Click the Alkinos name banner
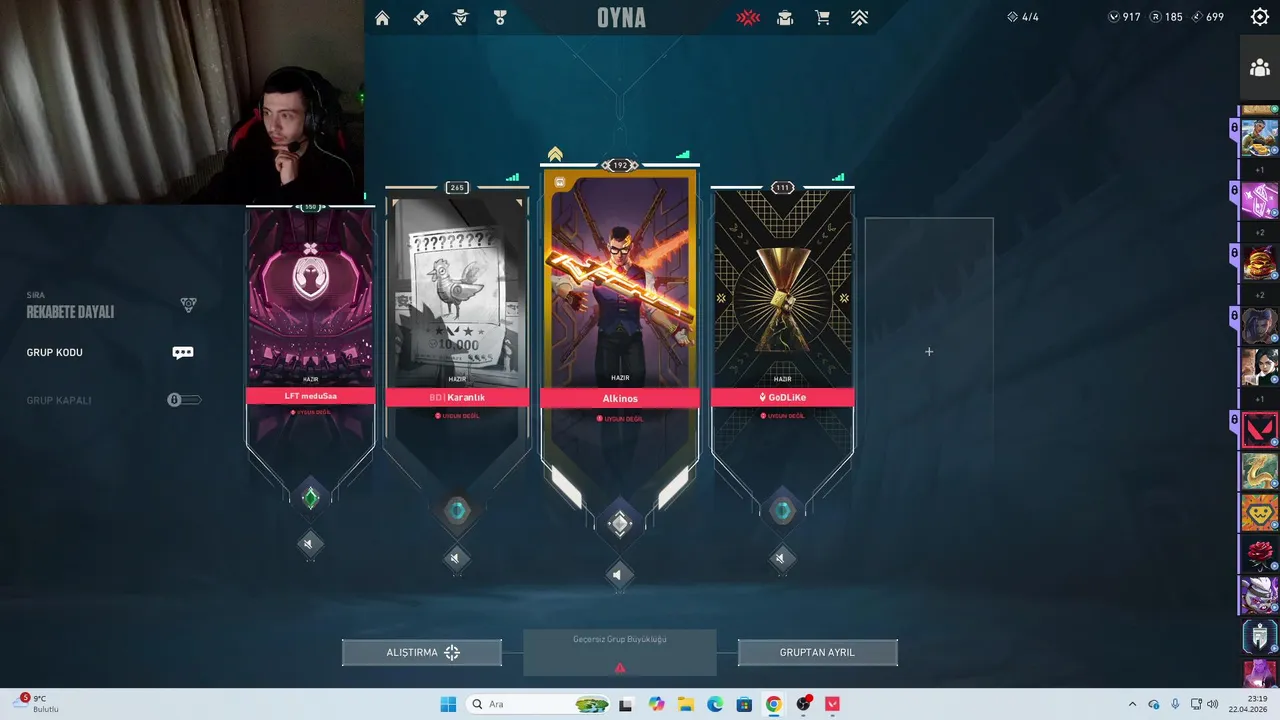 pos(620,398)
